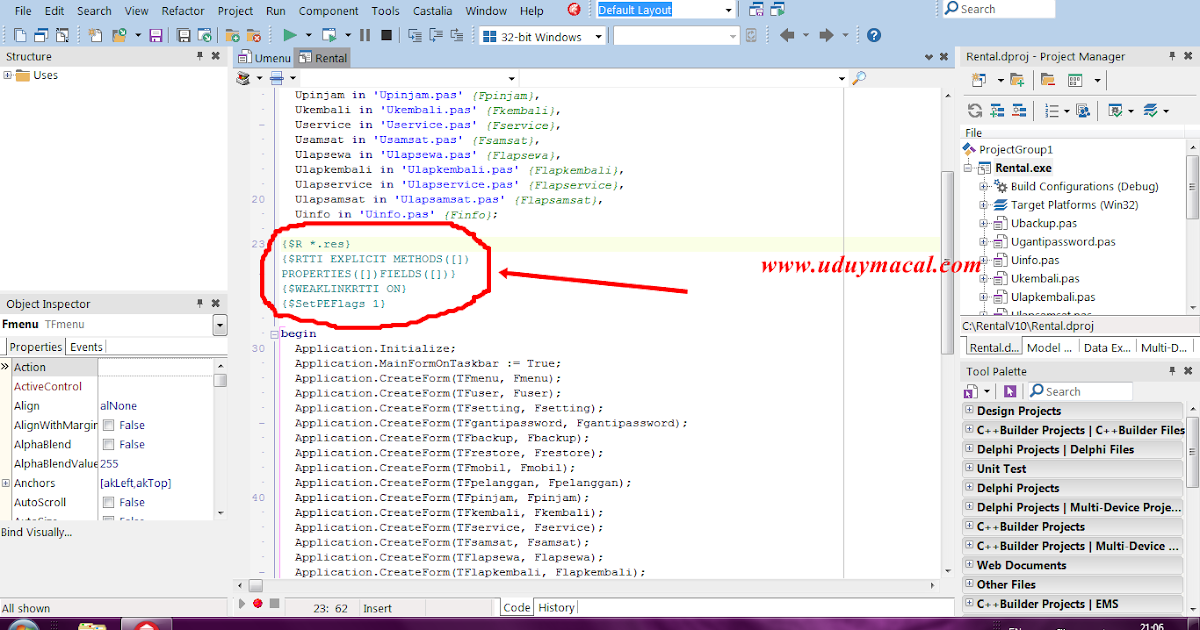Switch to the Umenu editor tab

[x=264, y=58]
